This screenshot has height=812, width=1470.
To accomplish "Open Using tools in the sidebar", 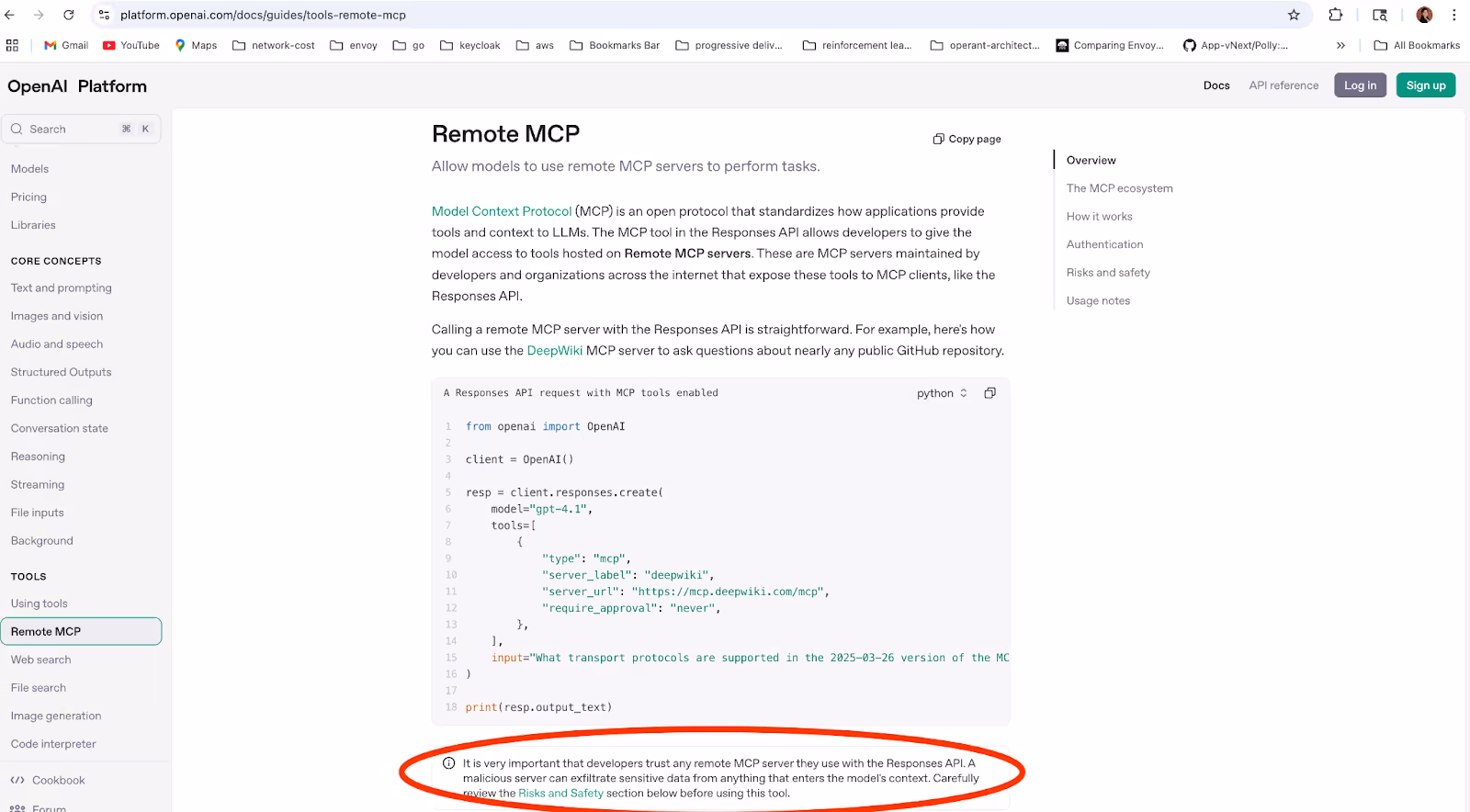I will tap(39, 603).
